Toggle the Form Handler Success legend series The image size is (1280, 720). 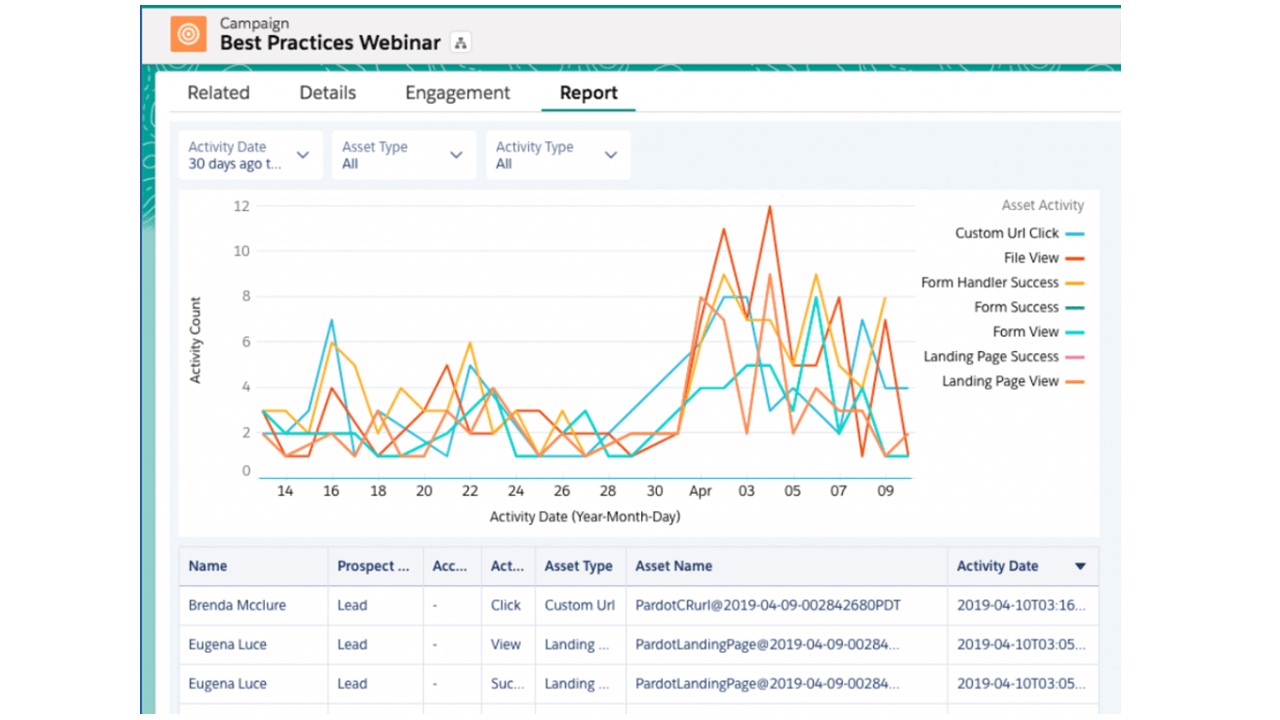989,283
